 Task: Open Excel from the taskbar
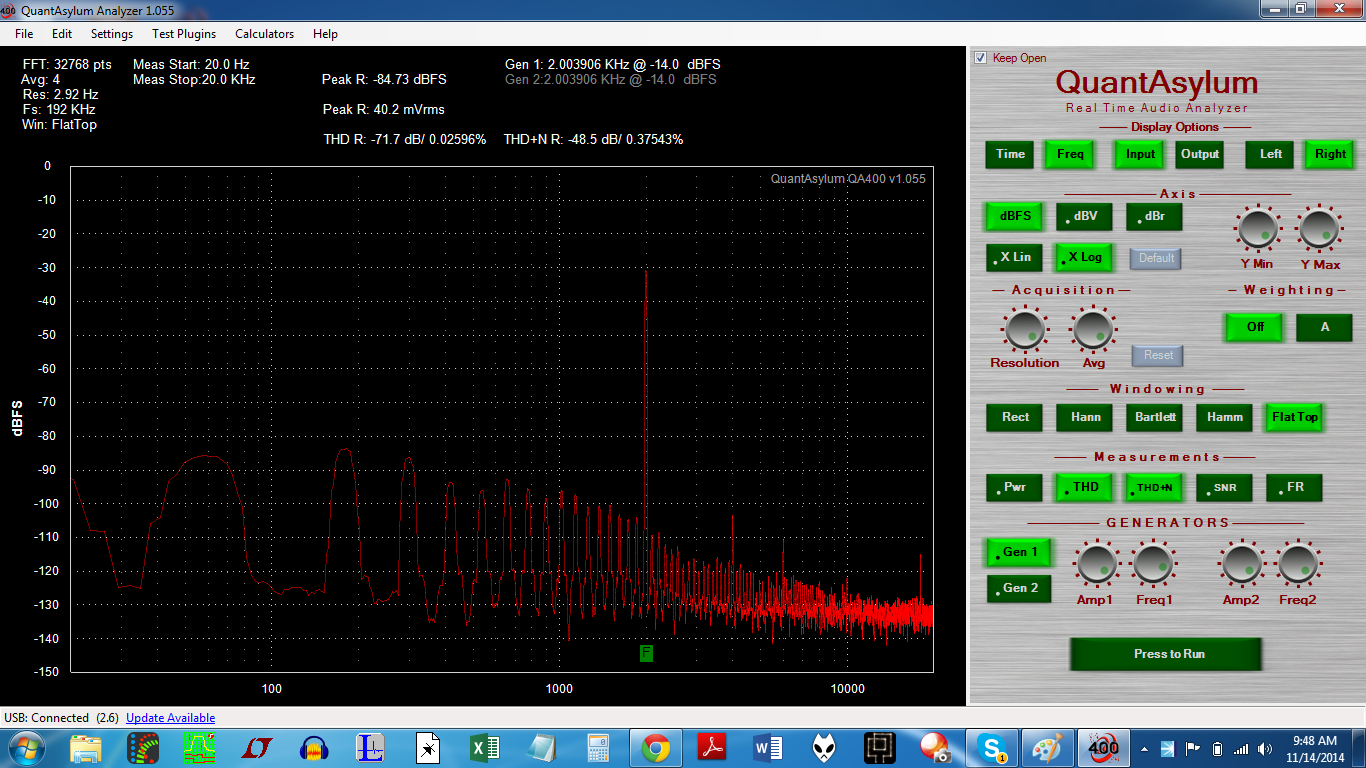485,748
